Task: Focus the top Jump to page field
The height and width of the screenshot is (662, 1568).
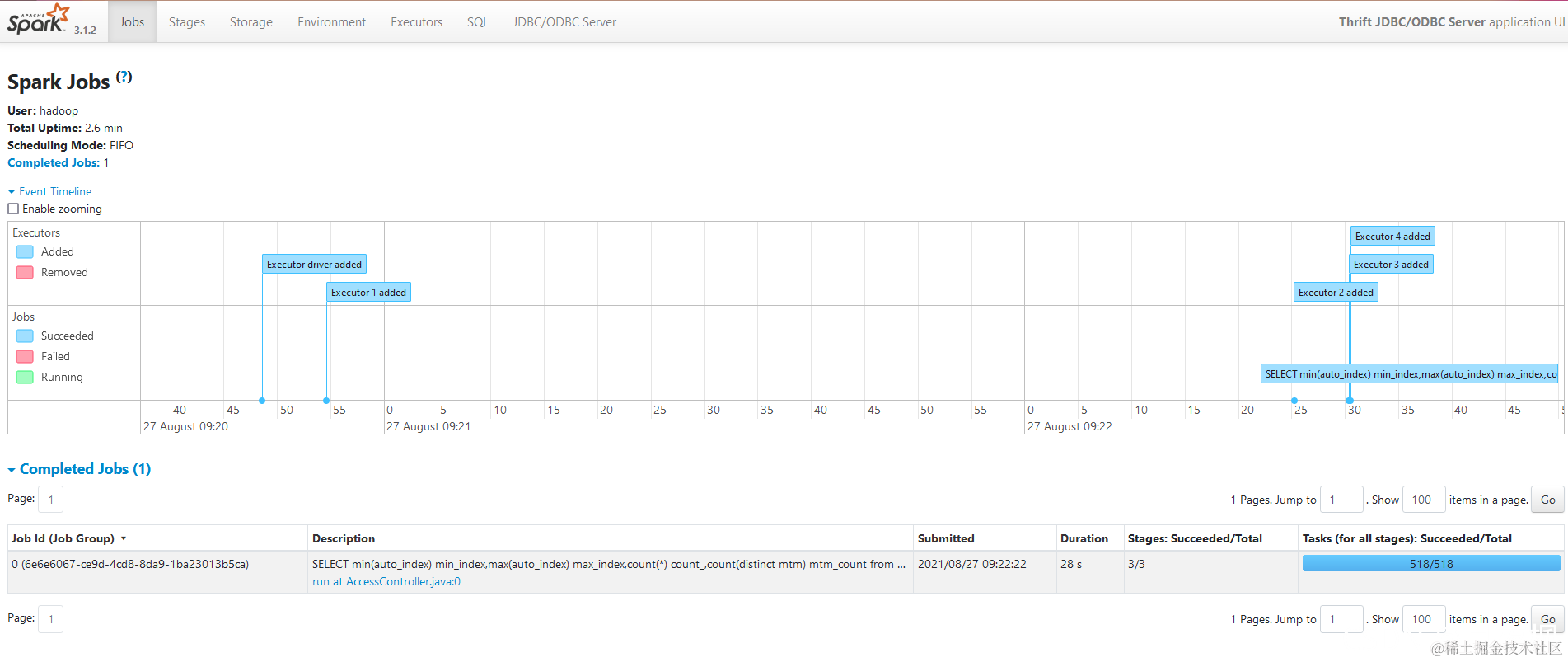Action: pyautogui.click(x=1341, y=500)
